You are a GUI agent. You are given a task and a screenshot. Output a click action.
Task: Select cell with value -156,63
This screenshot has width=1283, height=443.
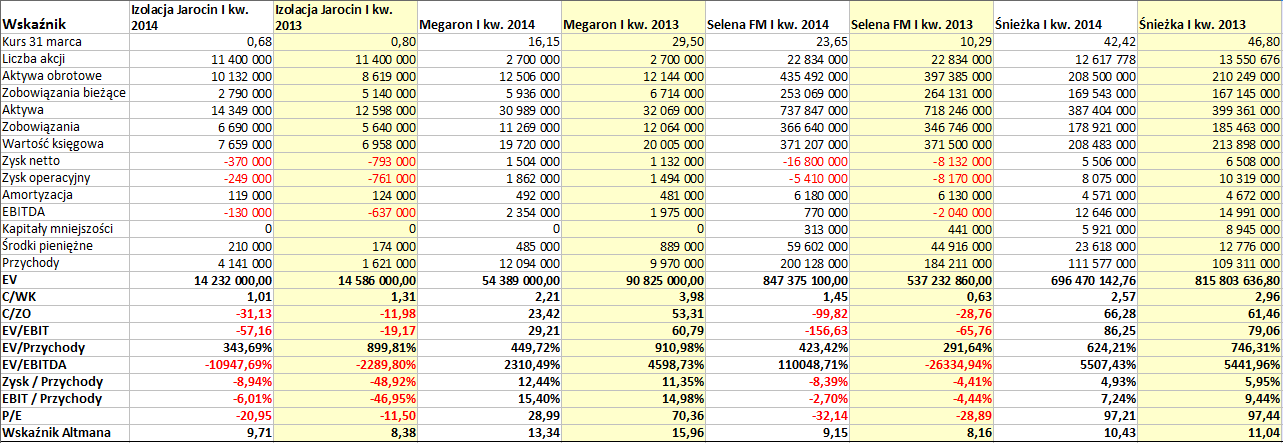tap(776, 331)
